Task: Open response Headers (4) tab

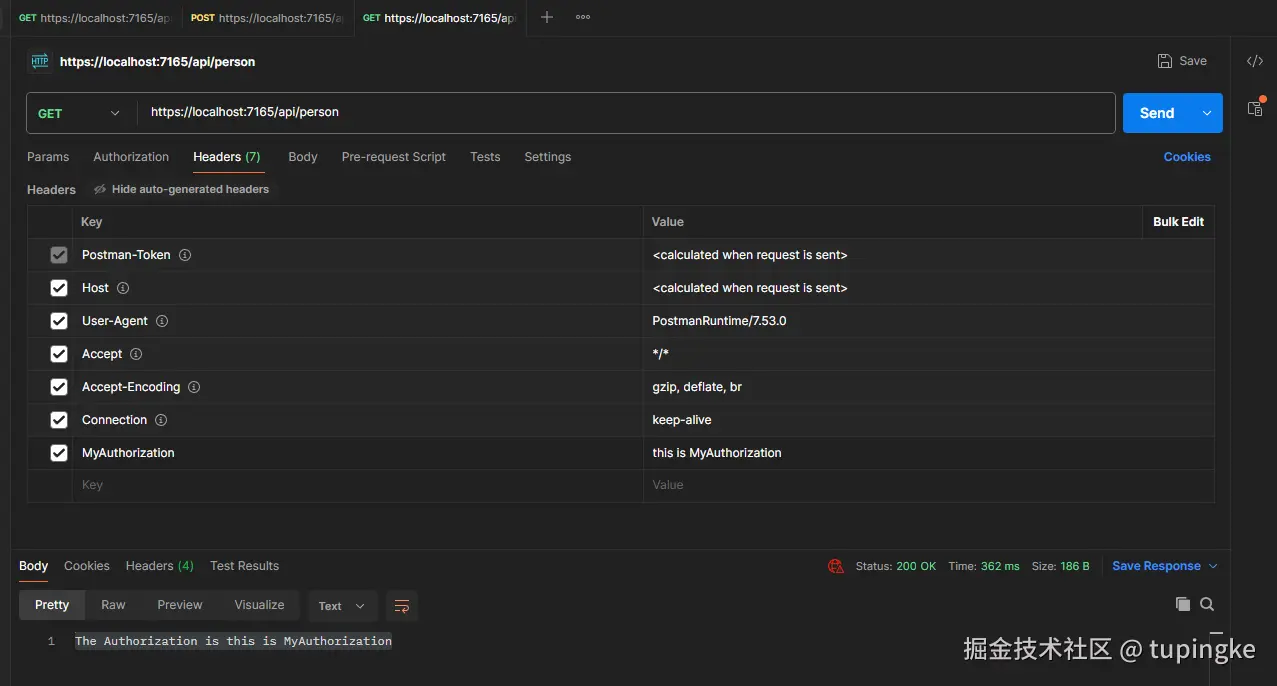Action: [160, 566]
